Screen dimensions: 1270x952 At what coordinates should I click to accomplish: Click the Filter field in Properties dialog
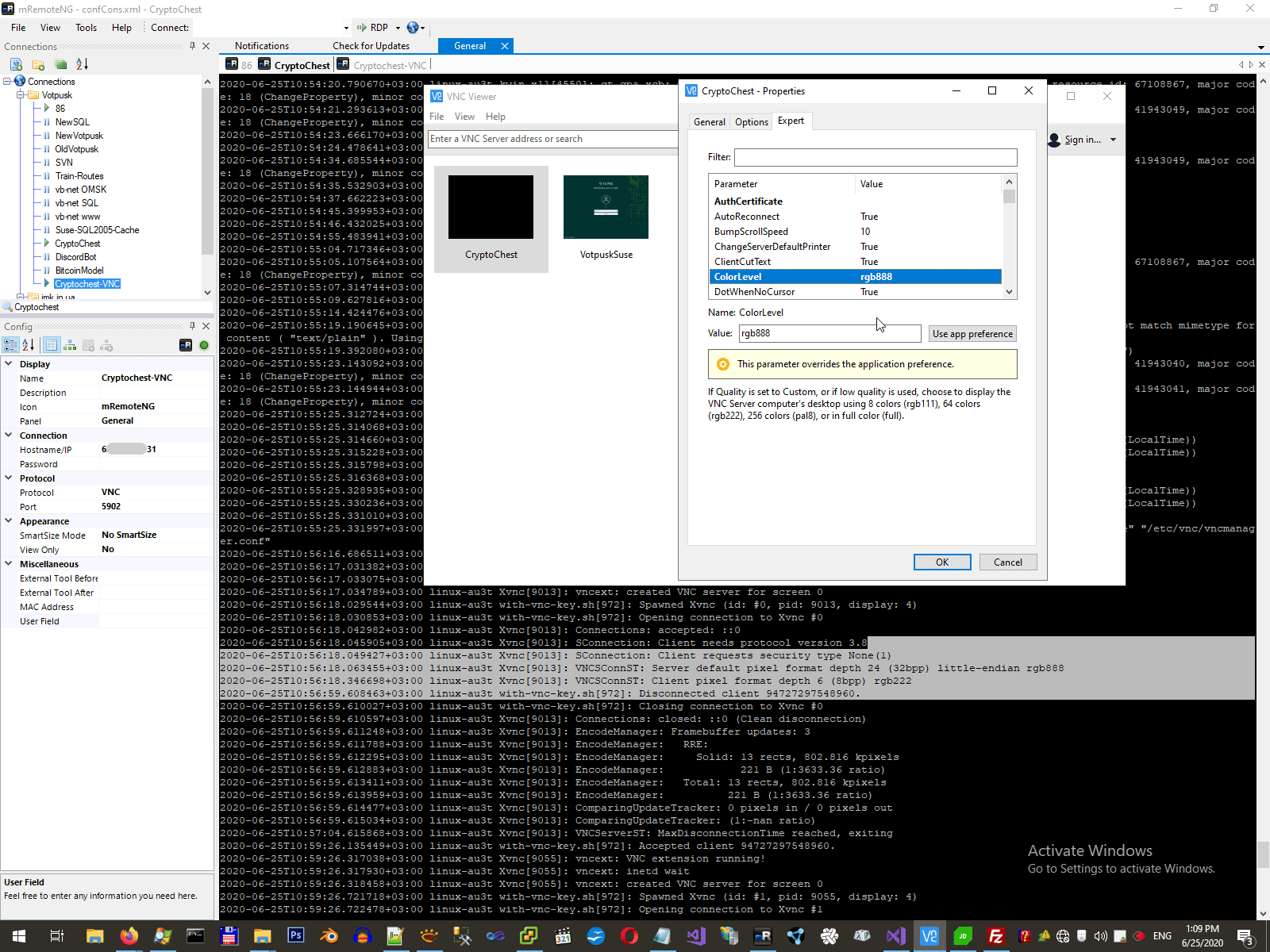pos(876,157)
